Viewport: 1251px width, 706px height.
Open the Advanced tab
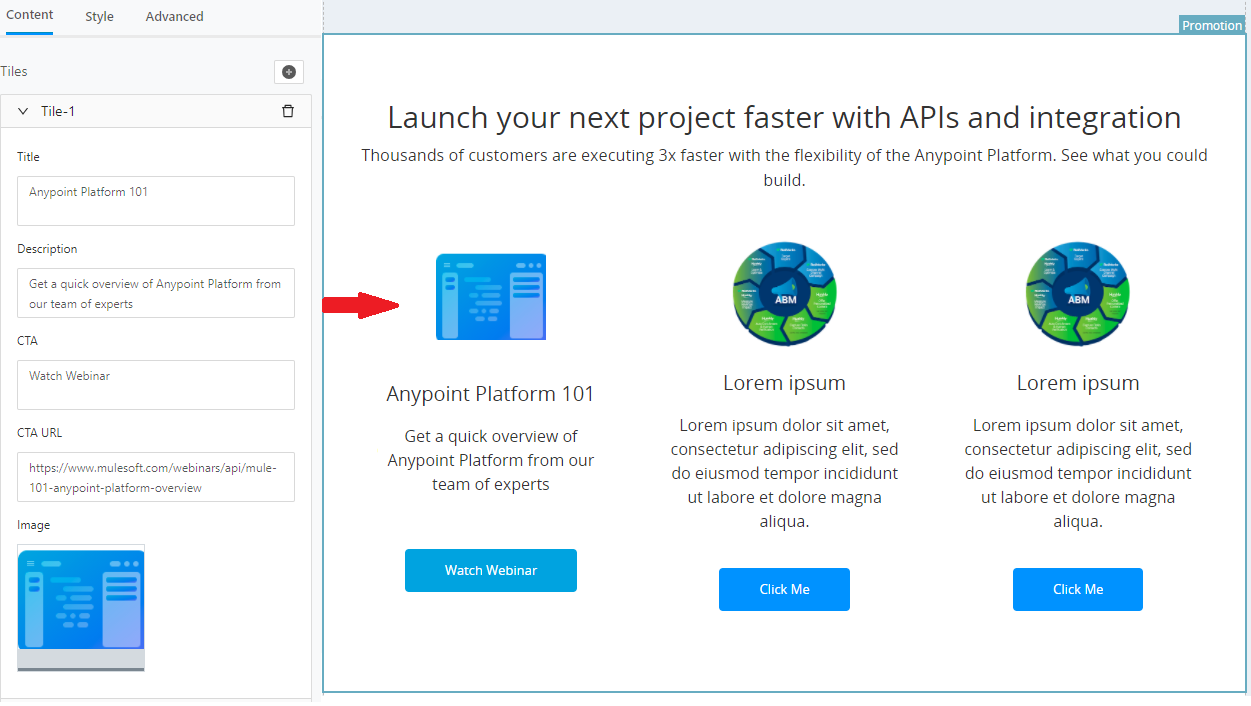[174, 17]
